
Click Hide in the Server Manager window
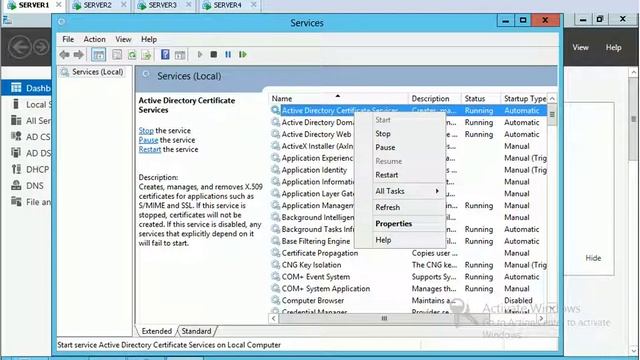[x=593, y=258]
